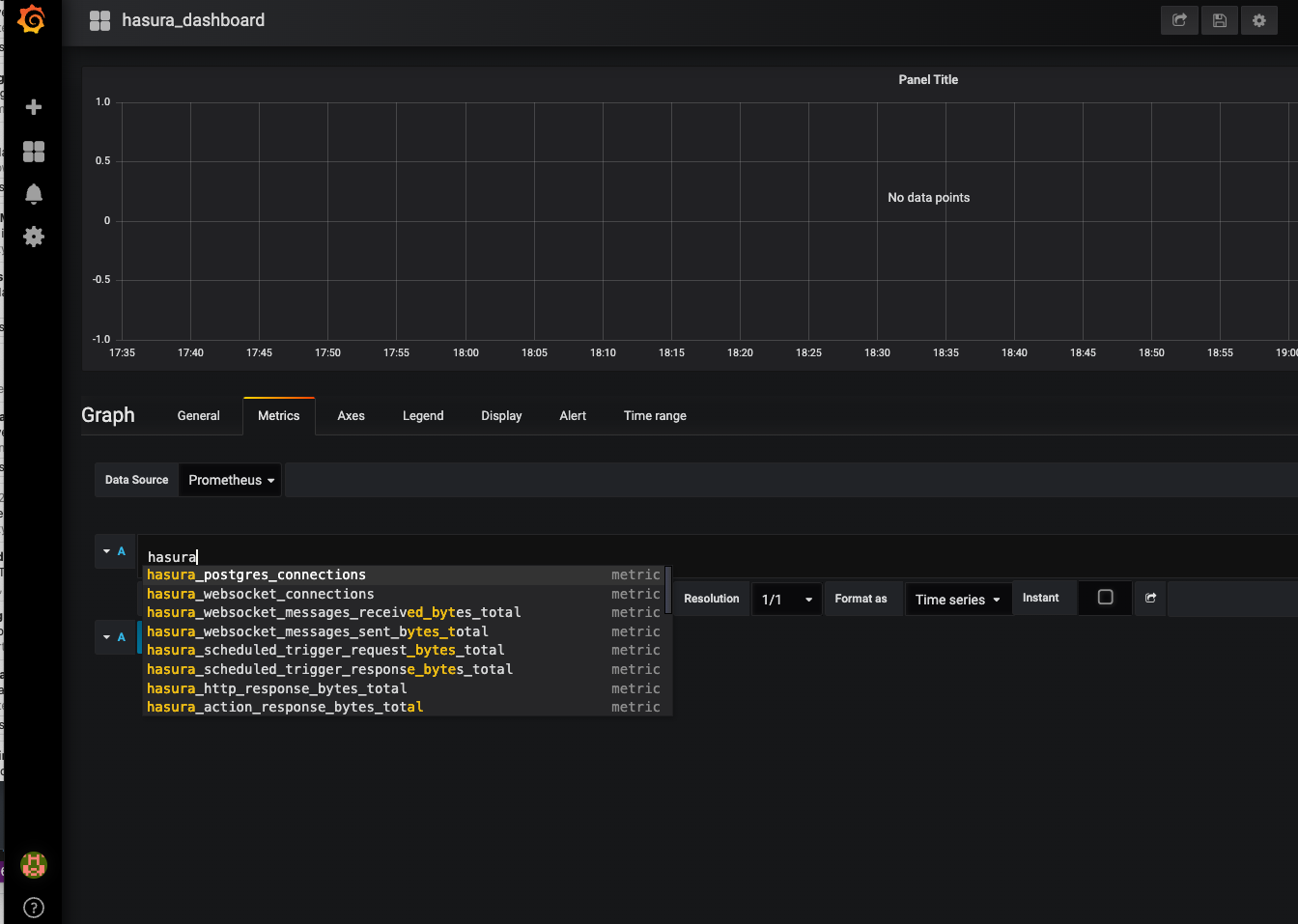Toggle the Instant query option
1298x924 pixels.
1044,598
